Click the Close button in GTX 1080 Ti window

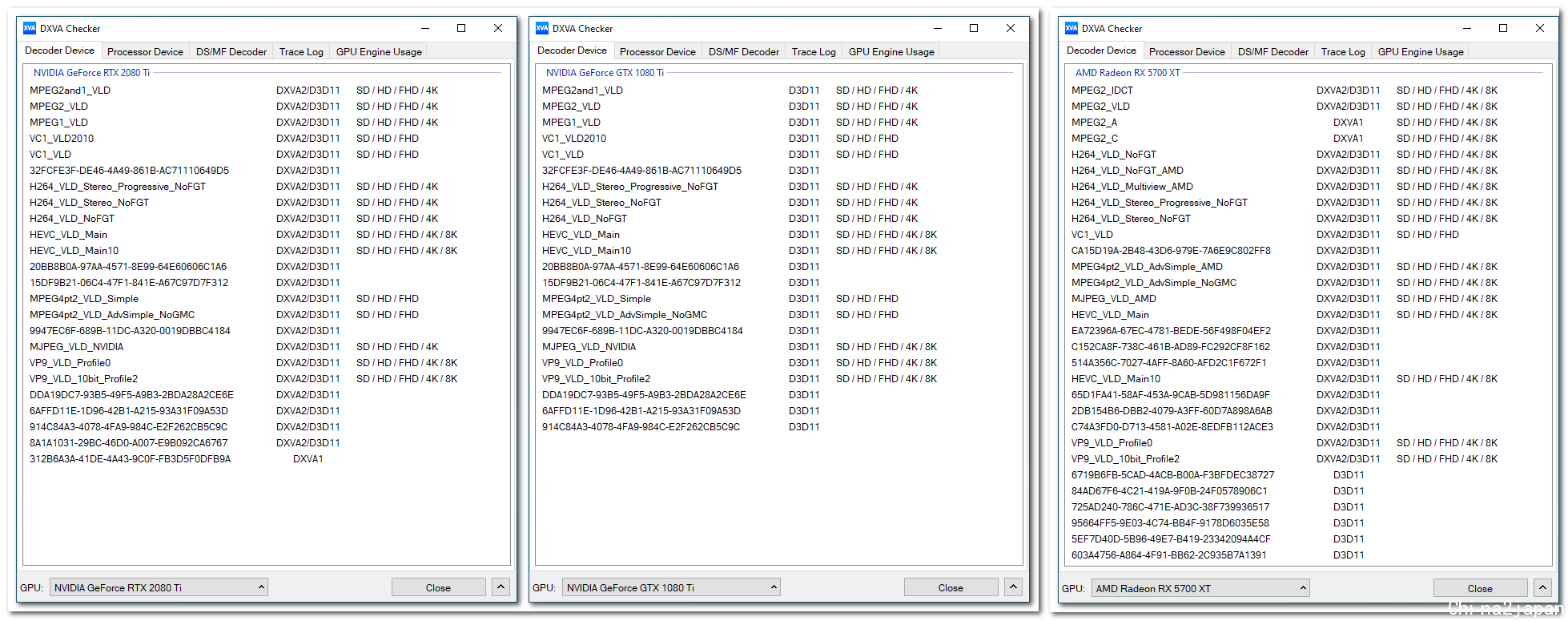coord(951,587)
